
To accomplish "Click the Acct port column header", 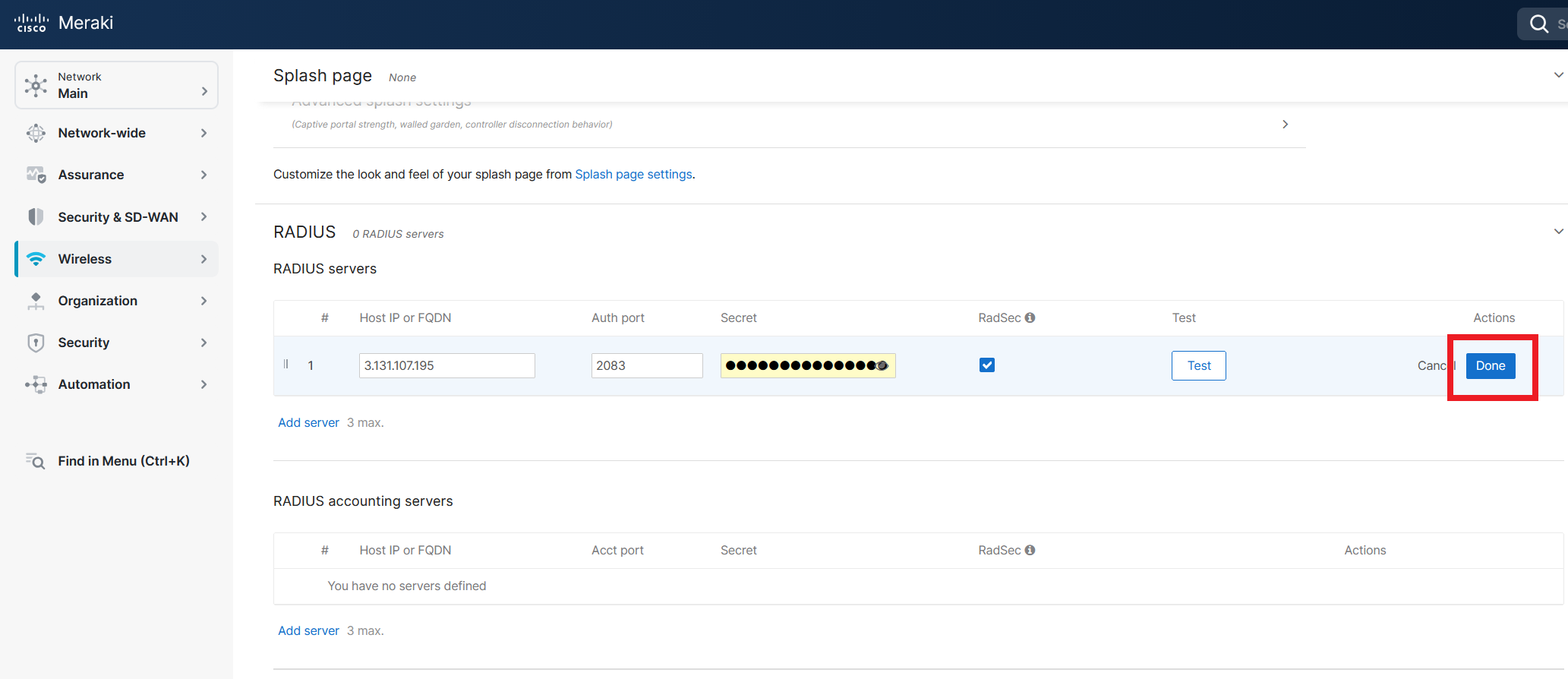I will tap(617, 550).
